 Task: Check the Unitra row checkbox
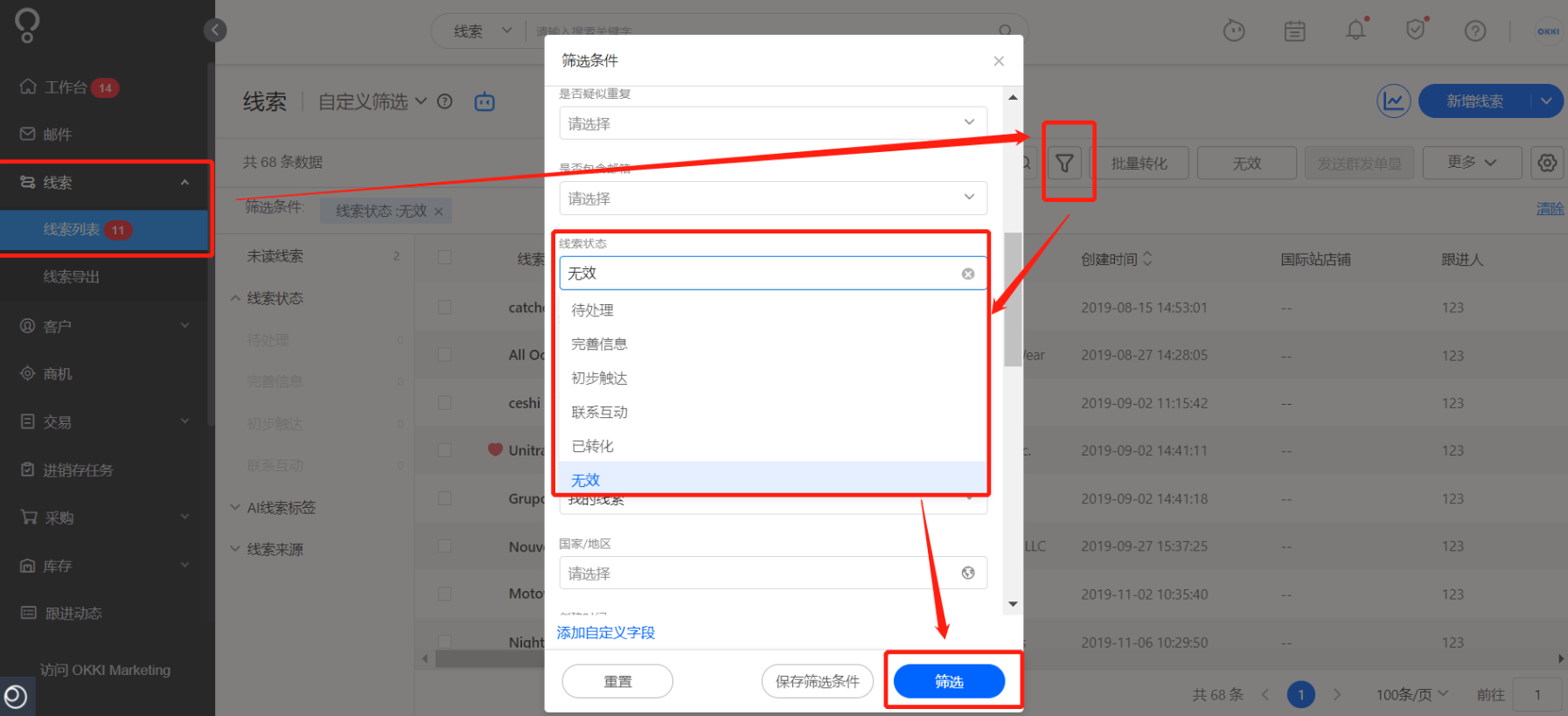coord(444,450)
